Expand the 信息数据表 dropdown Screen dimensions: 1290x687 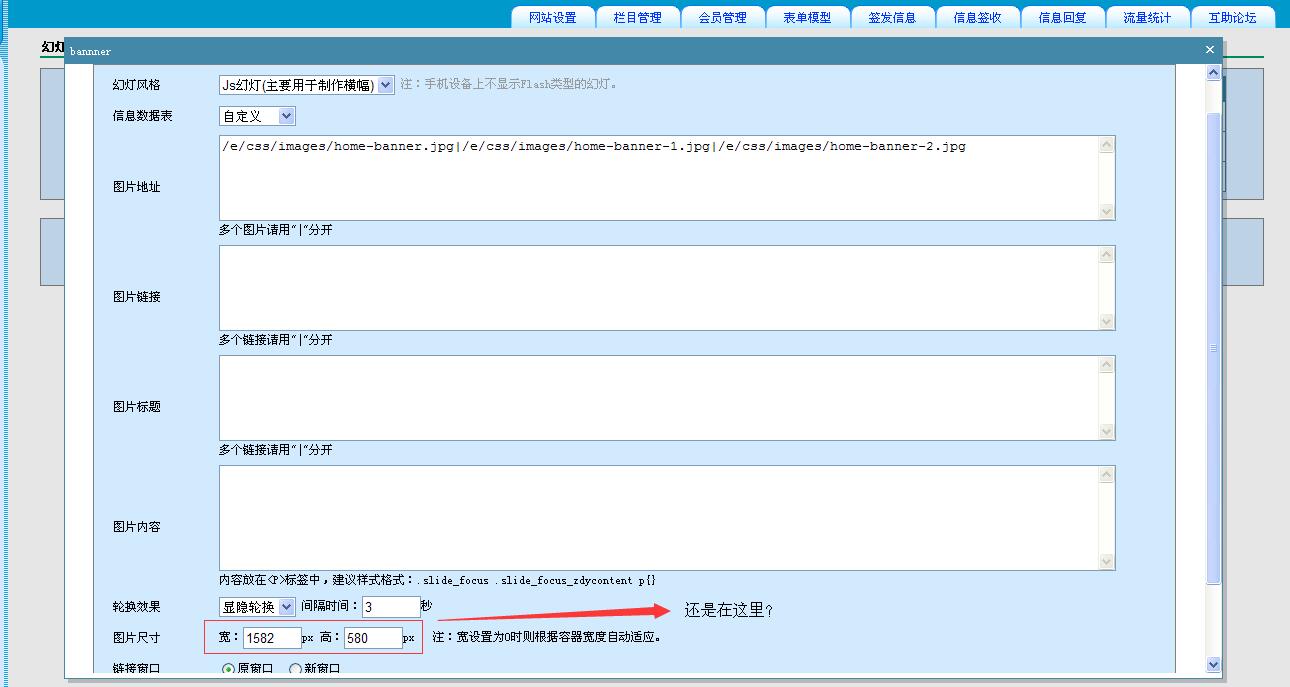coord(257,116)
